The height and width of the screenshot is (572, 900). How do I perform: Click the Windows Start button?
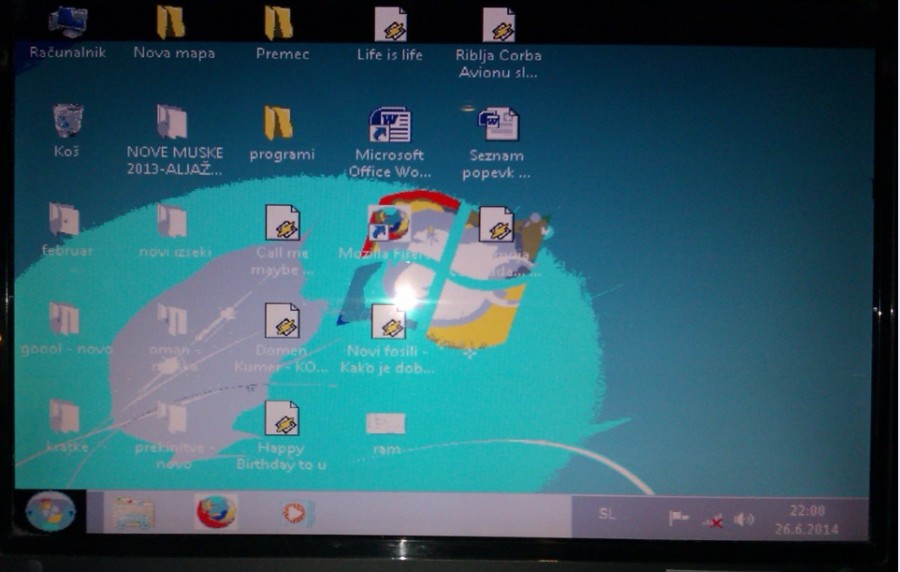pyautogui.click(x=50, y=513)
